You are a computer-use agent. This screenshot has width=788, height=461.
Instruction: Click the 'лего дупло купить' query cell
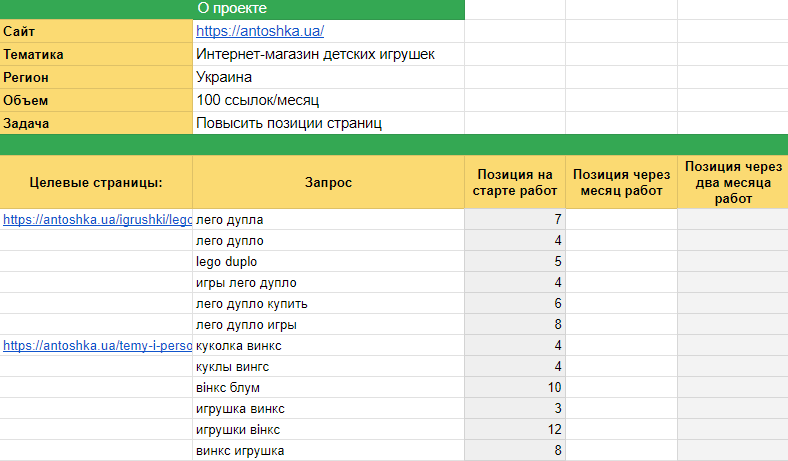click(x=252, y=303)
